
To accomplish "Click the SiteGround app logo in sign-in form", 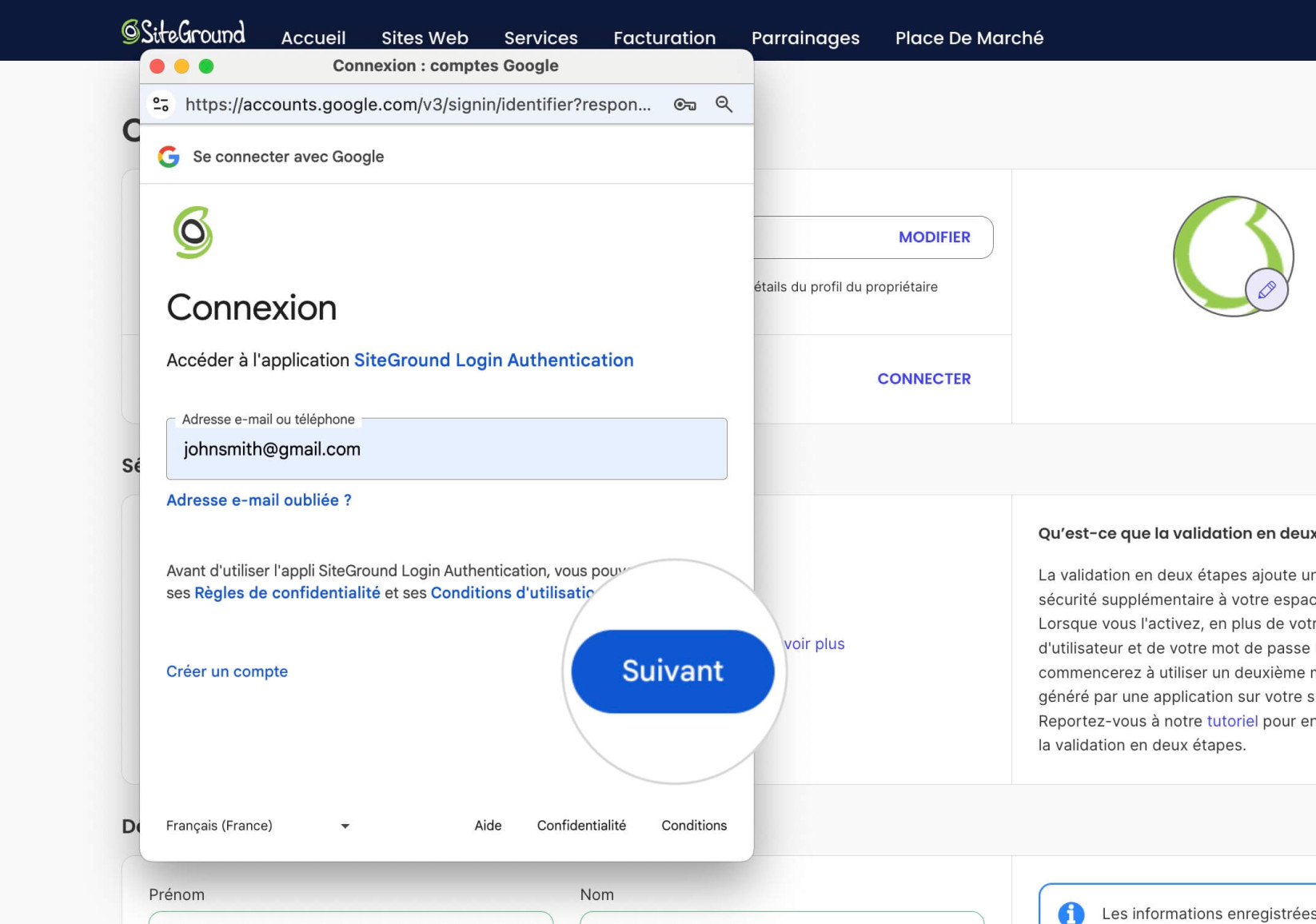I will 193,232.
